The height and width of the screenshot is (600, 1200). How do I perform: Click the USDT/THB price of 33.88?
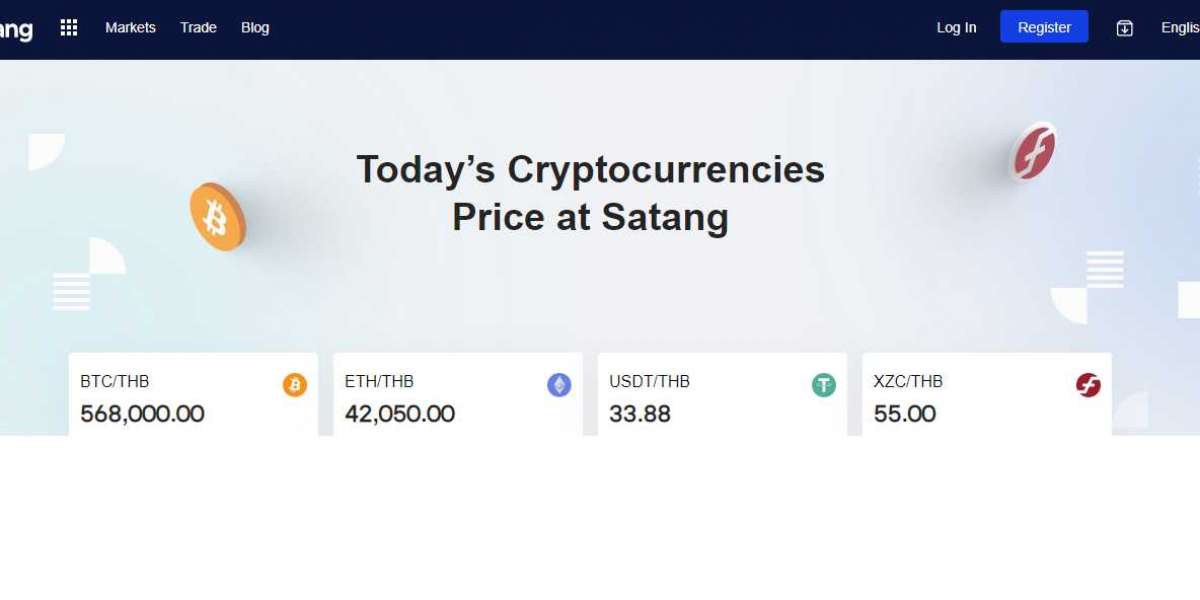click(639, 414)
